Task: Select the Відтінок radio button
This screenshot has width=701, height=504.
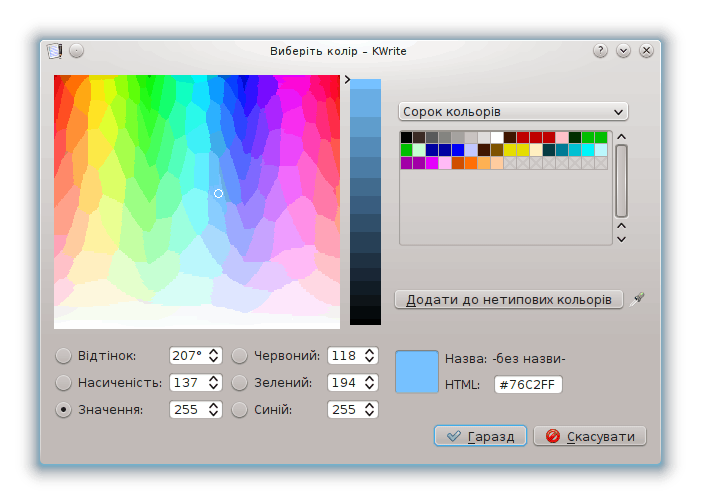Action: click(64, 355)
